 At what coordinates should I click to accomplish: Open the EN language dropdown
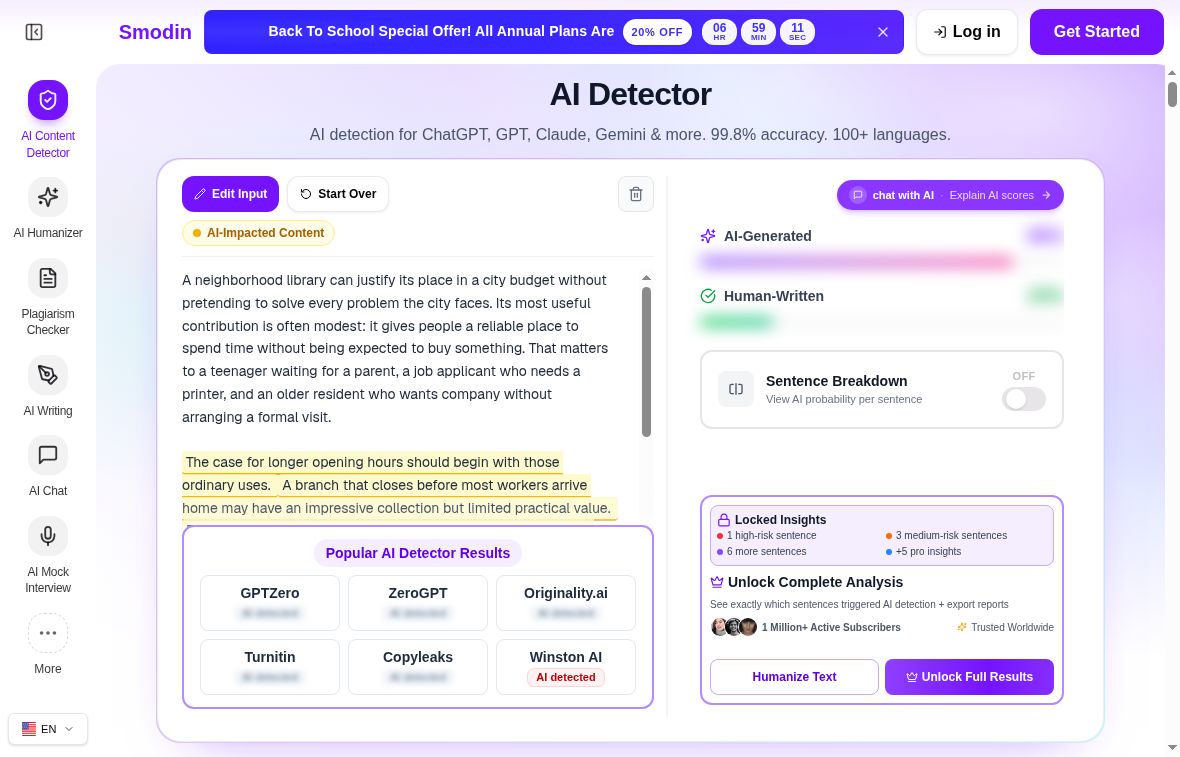[47, 728]
